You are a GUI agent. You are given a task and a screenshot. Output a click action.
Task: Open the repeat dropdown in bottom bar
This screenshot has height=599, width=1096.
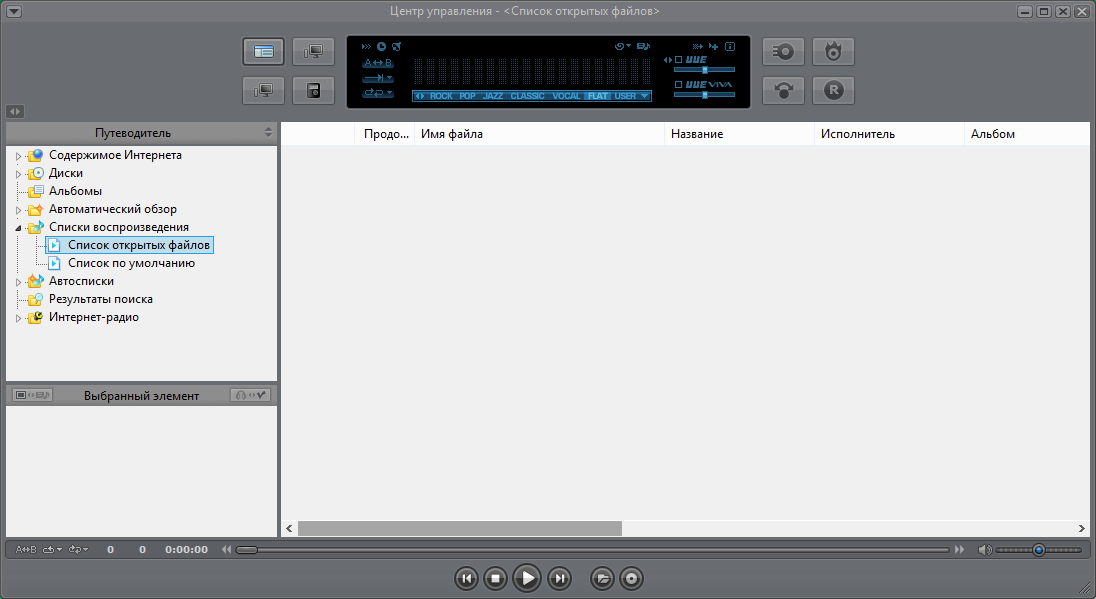(78, 550)
